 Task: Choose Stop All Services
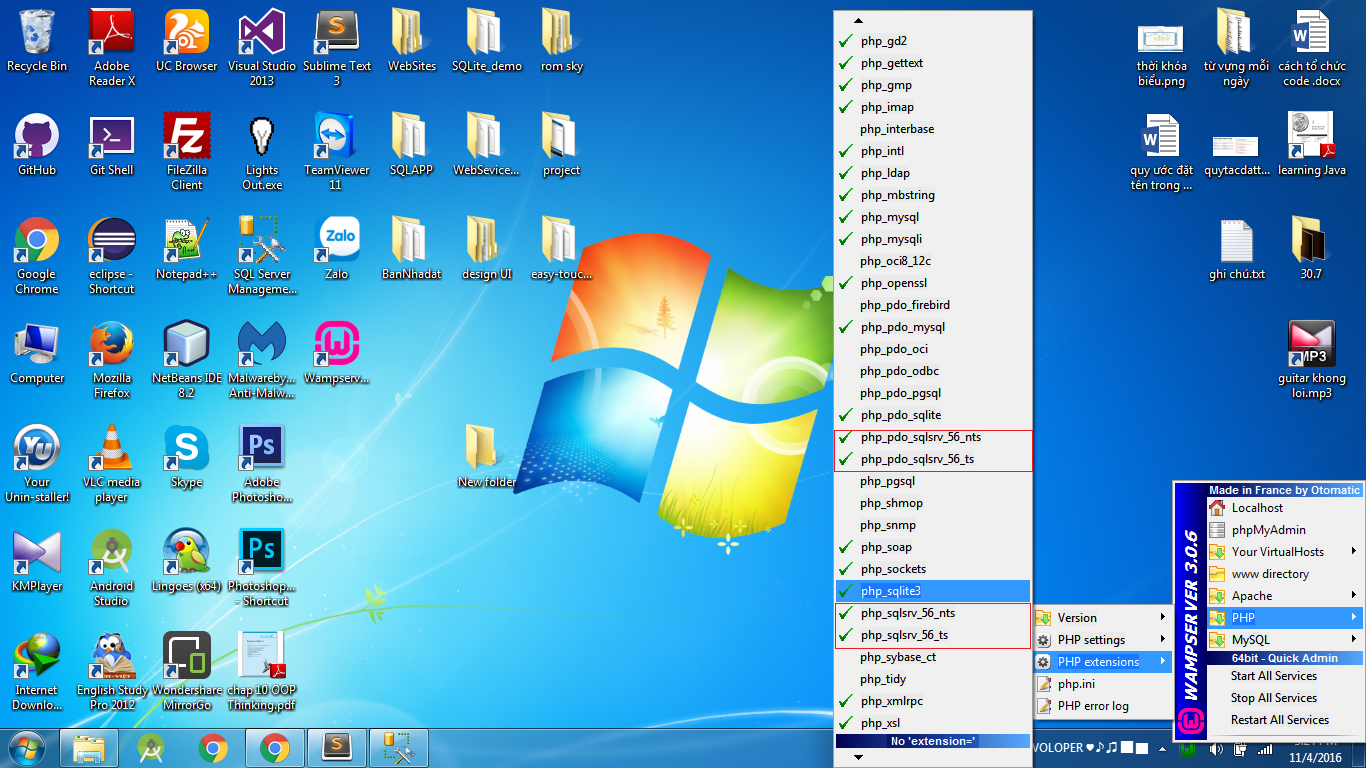click(1284, 698)
